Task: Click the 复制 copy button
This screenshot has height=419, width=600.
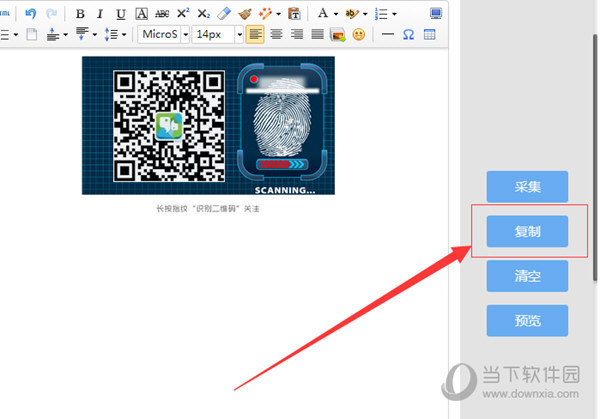Action: [x=527, y=232]
